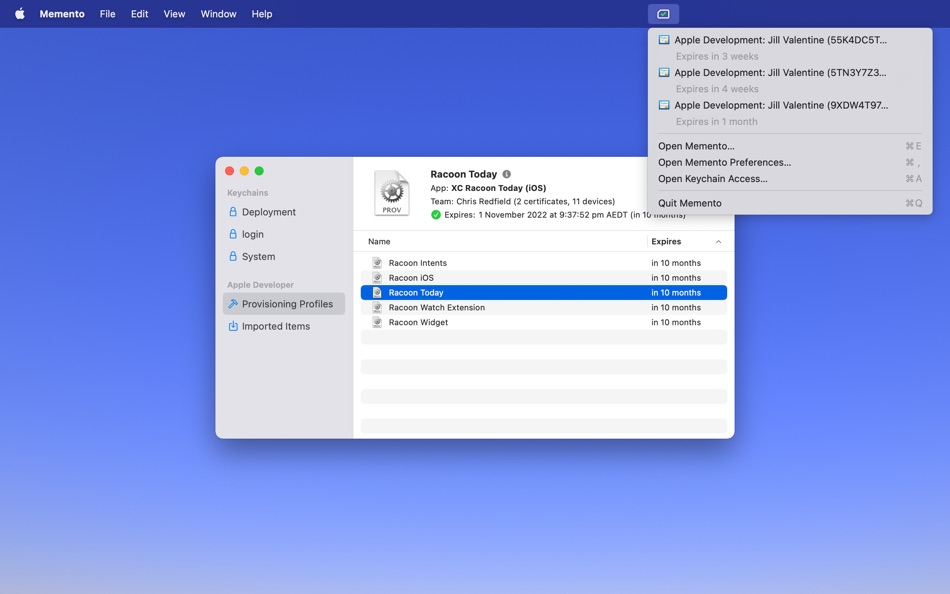Click Racoon Intents' 'in 10 months' expiry cell
The width and height of the screenshot is (950, 594).
tap(676, 262)
